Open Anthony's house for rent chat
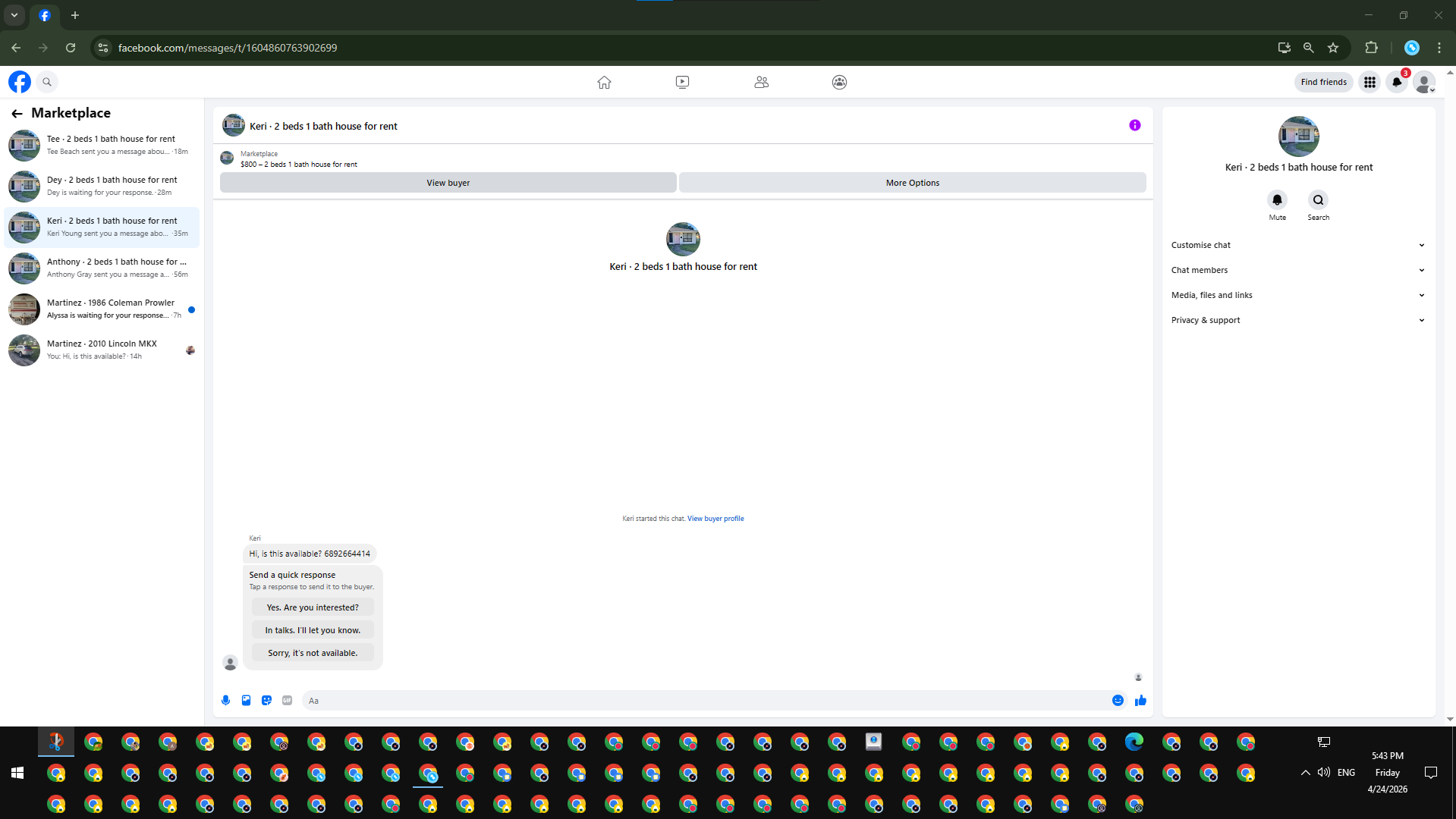The image size is (1456, 819). [x=102, y=268]
